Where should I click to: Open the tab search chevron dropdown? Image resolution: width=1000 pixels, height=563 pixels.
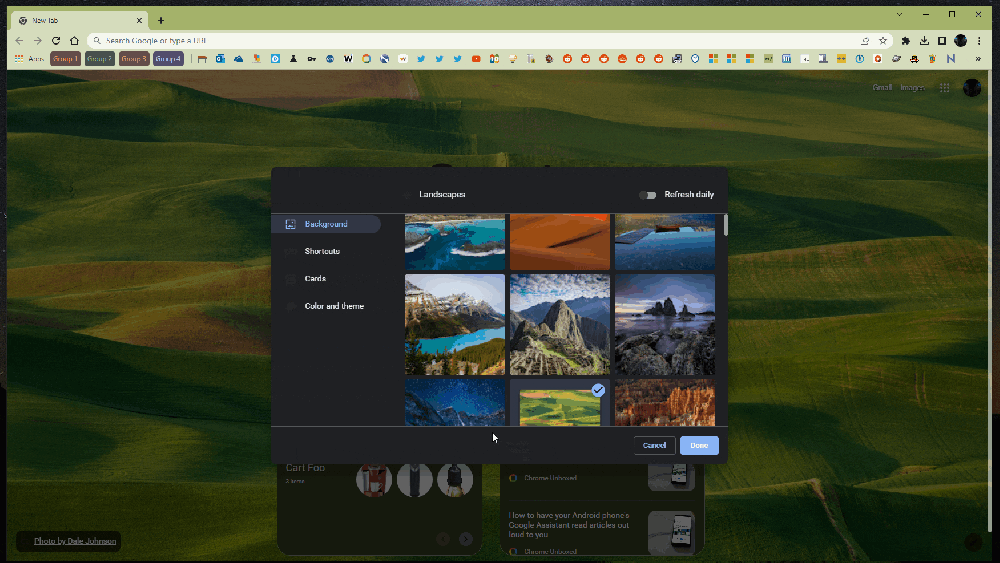(899, 14)
